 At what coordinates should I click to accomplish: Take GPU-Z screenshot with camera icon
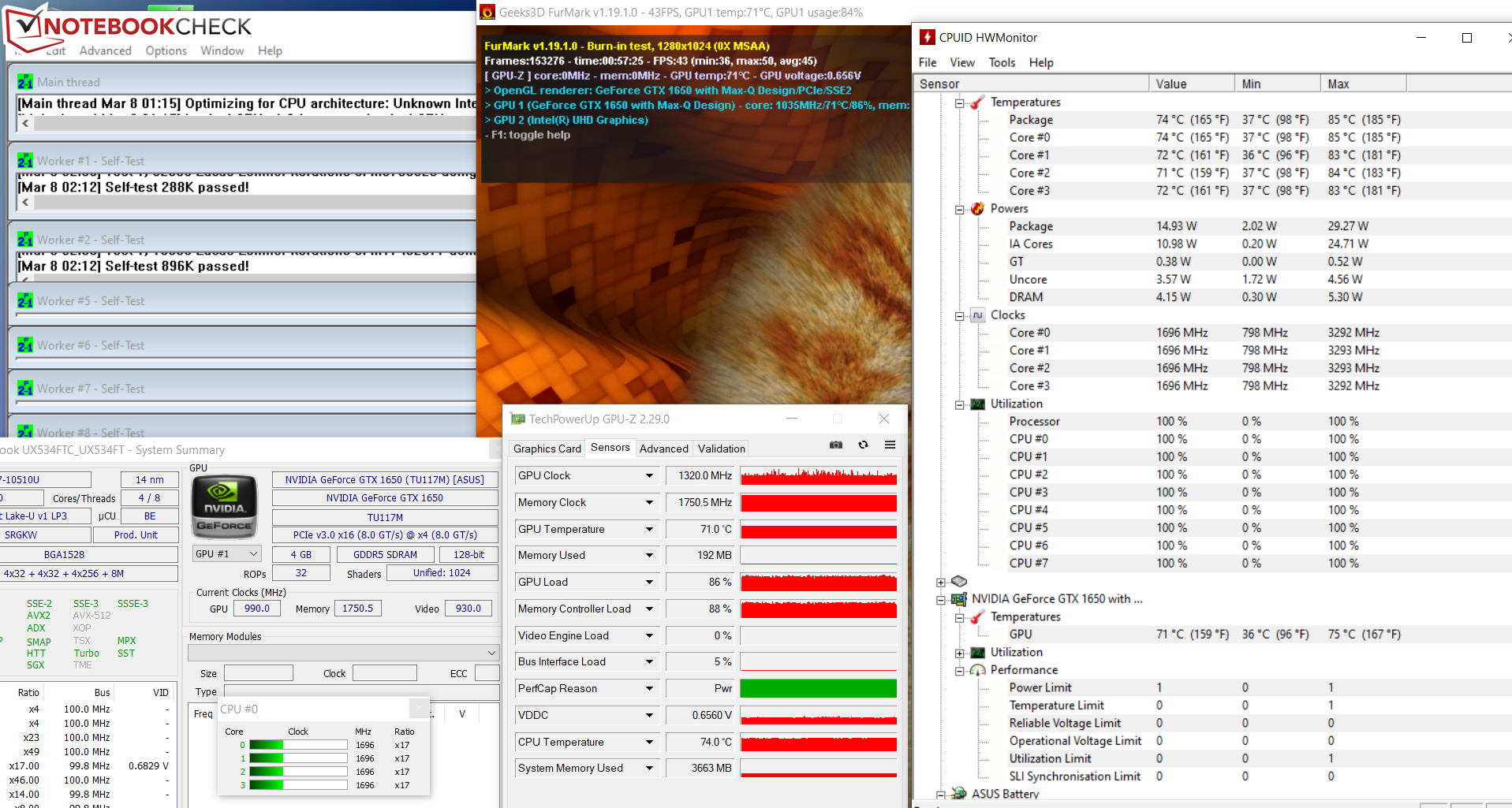(x=836, y=445)
